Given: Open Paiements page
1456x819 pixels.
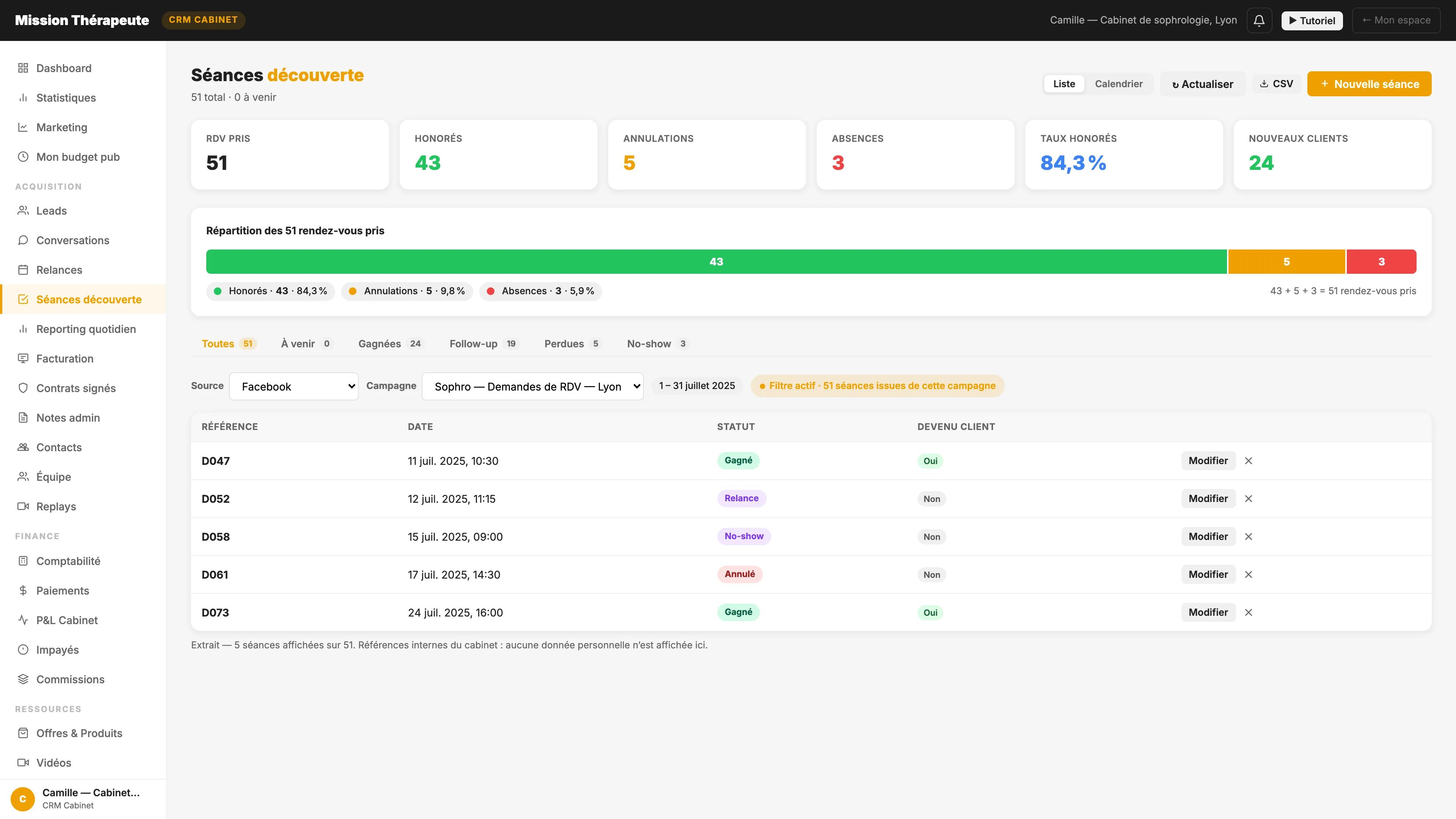Looking at the screenshot, I should point(83,591).
